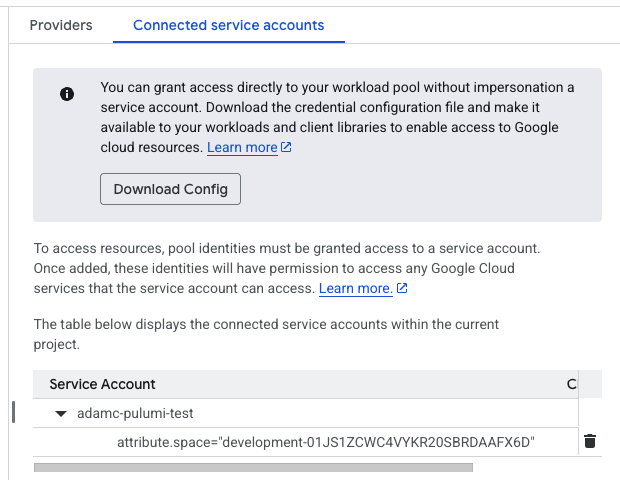Select the attribute.space development row
620x480 pixels.
coord(326,441)
